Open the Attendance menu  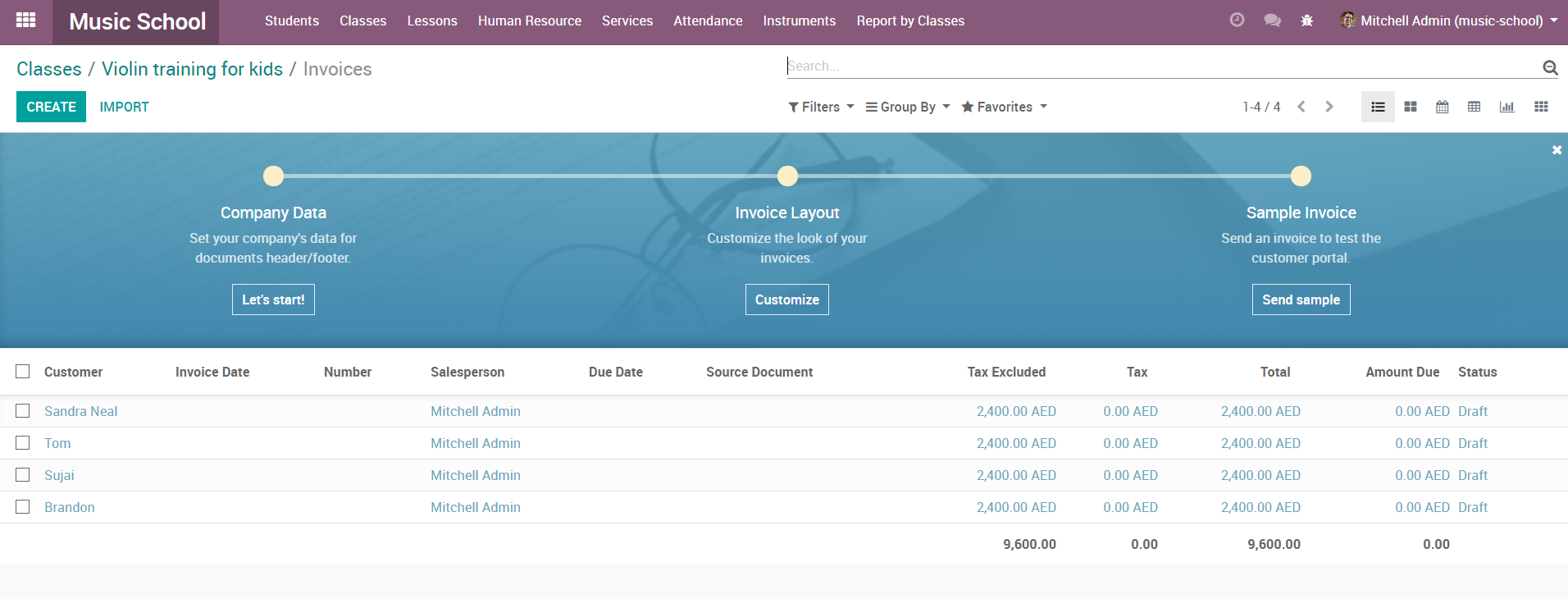708,21
